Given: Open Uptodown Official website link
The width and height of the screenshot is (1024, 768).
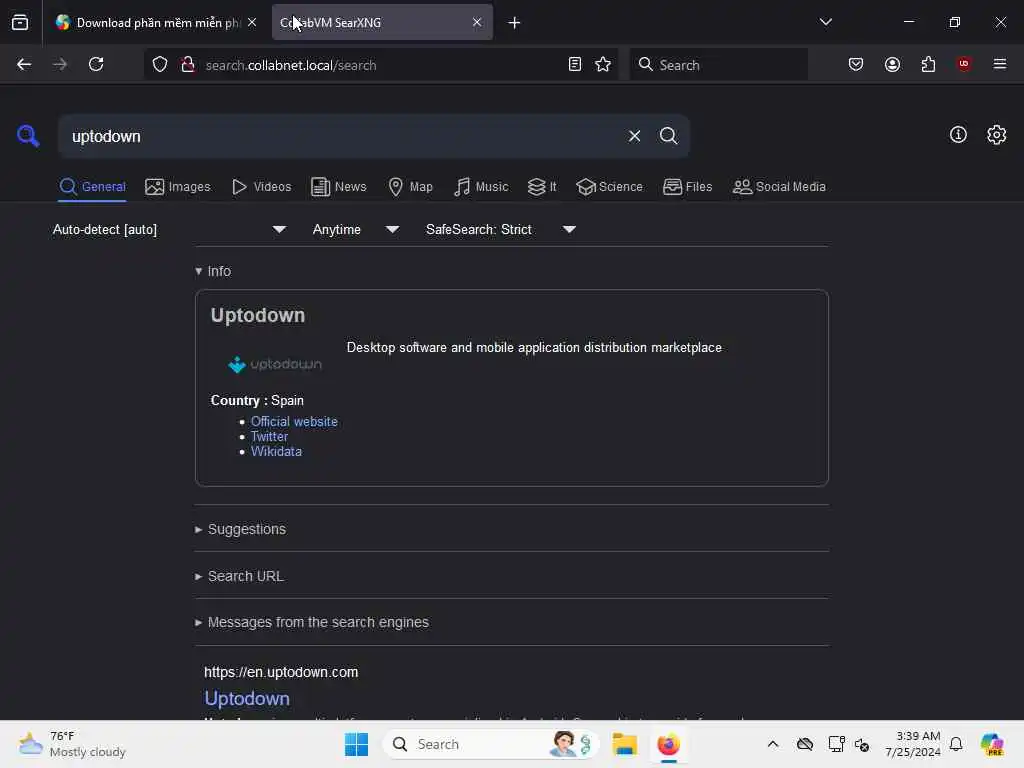Looking at the screenshot, I should pos(294,421).
